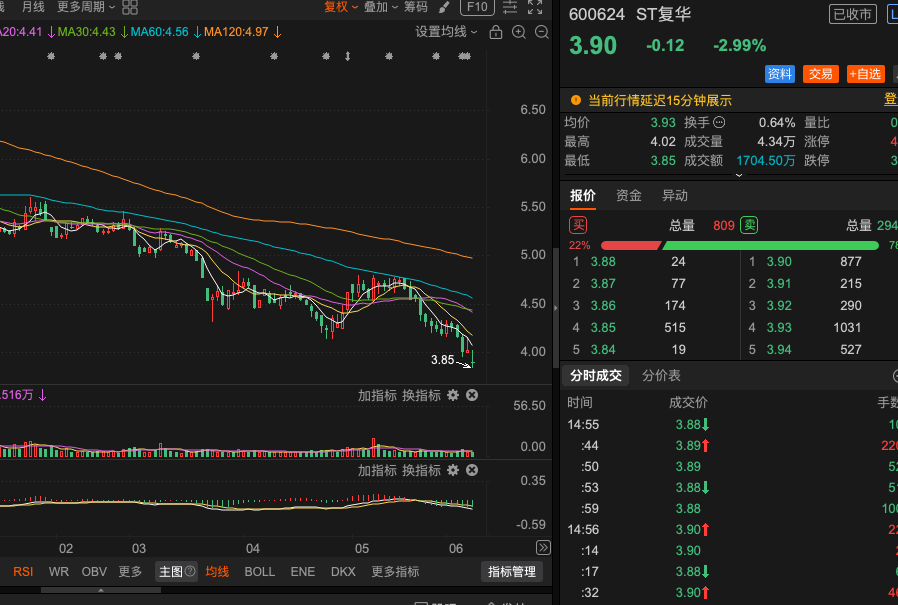The image size is (898, 605).
Task: Select RSI indicator
Action: [23, 572]
